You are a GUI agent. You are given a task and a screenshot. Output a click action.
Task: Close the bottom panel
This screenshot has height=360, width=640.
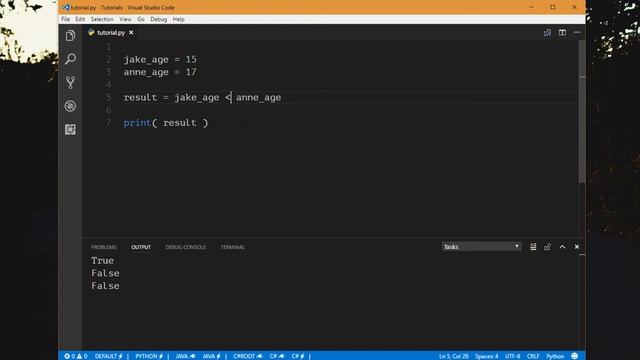[577, 247]
